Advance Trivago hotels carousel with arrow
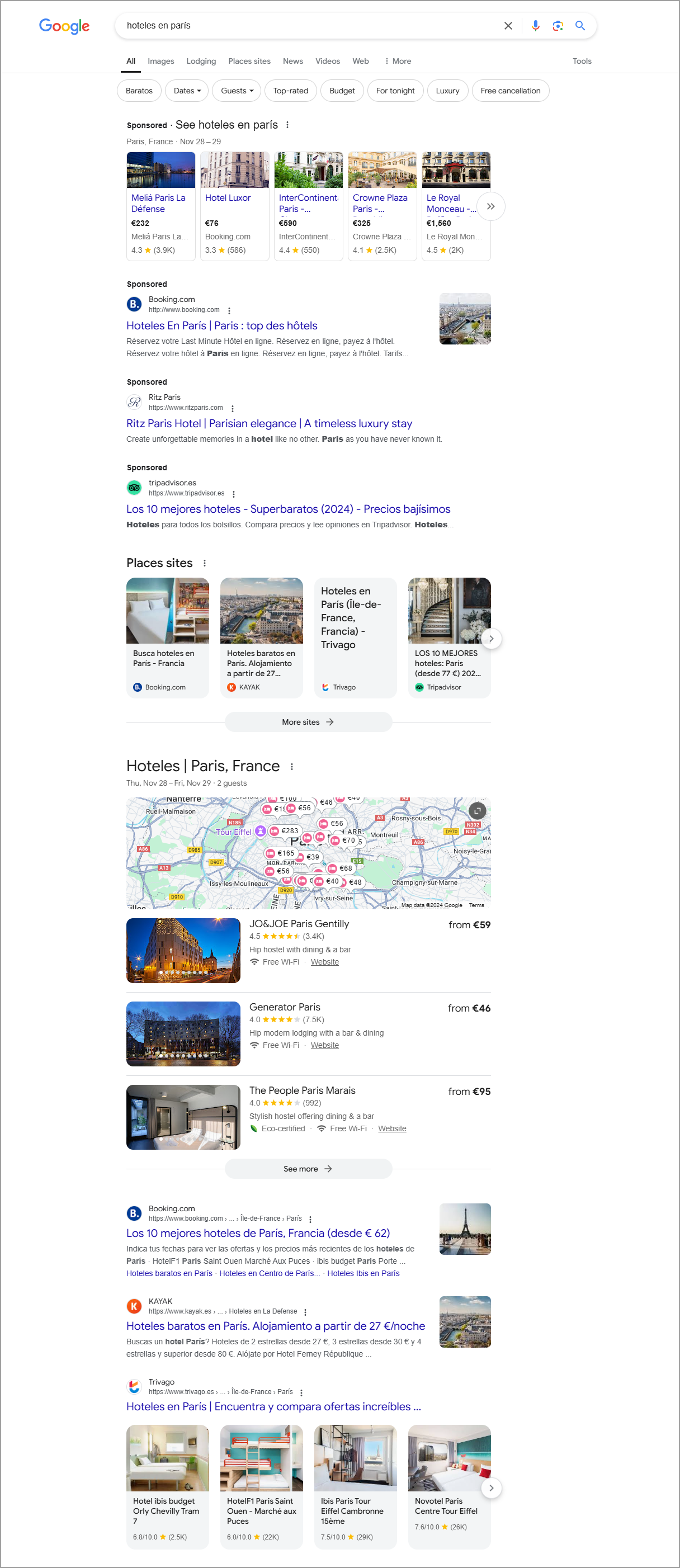 point(492,1487)
